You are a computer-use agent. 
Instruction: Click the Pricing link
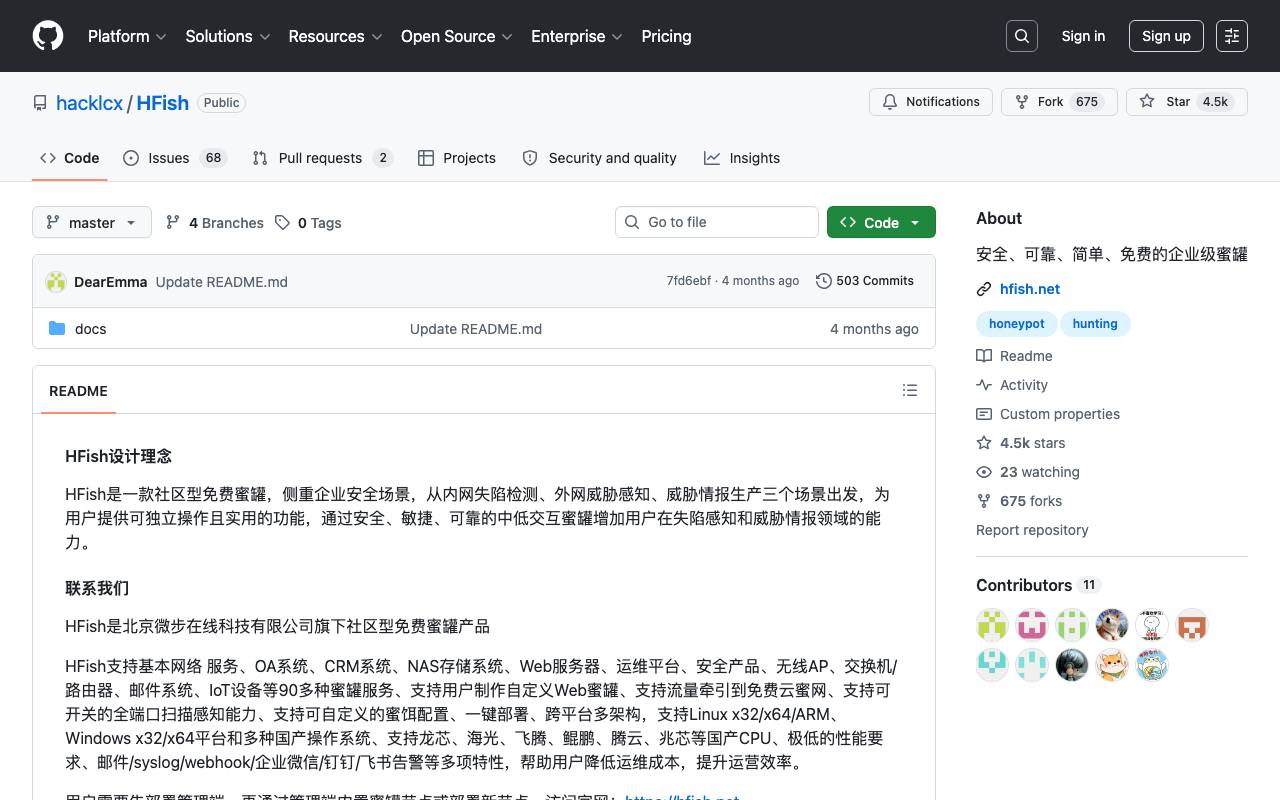[666, 36]
